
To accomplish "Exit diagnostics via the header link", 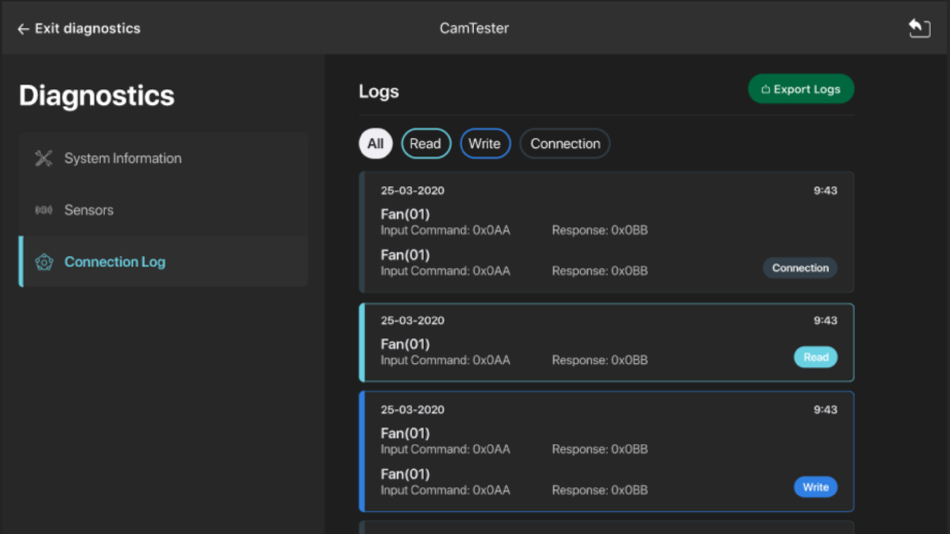I will tap(79, 28).
